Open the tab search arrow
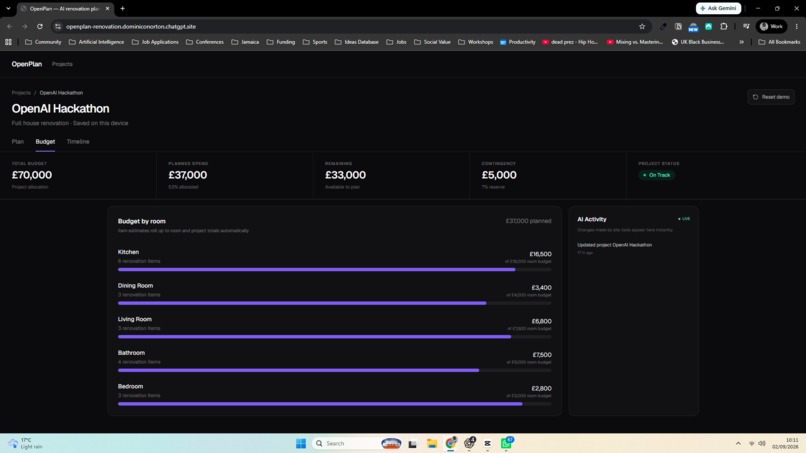Viewport: 806px width, 453px height. tap(8, 8)
